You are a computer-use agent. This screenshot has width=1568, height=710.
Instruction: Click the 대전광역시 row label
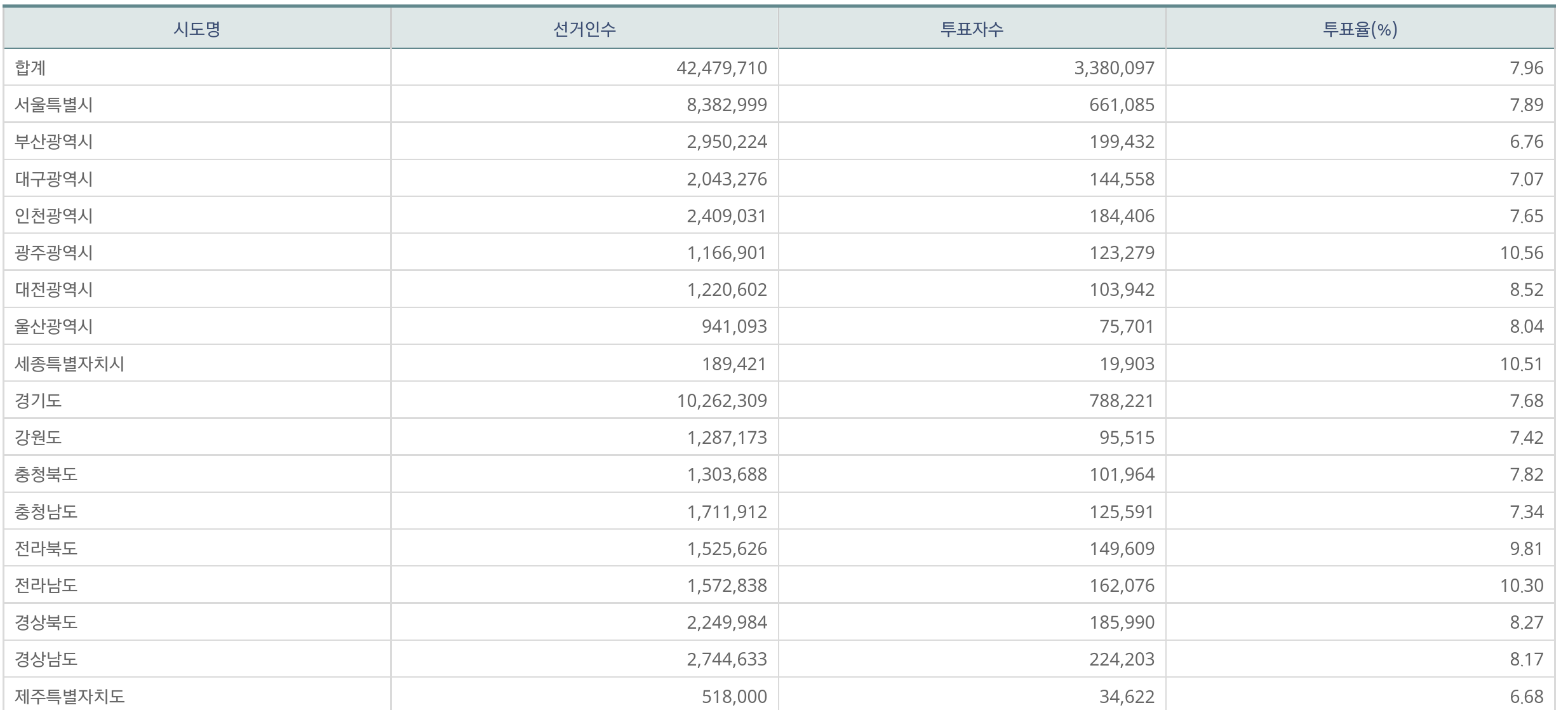(x=54, y=290)
